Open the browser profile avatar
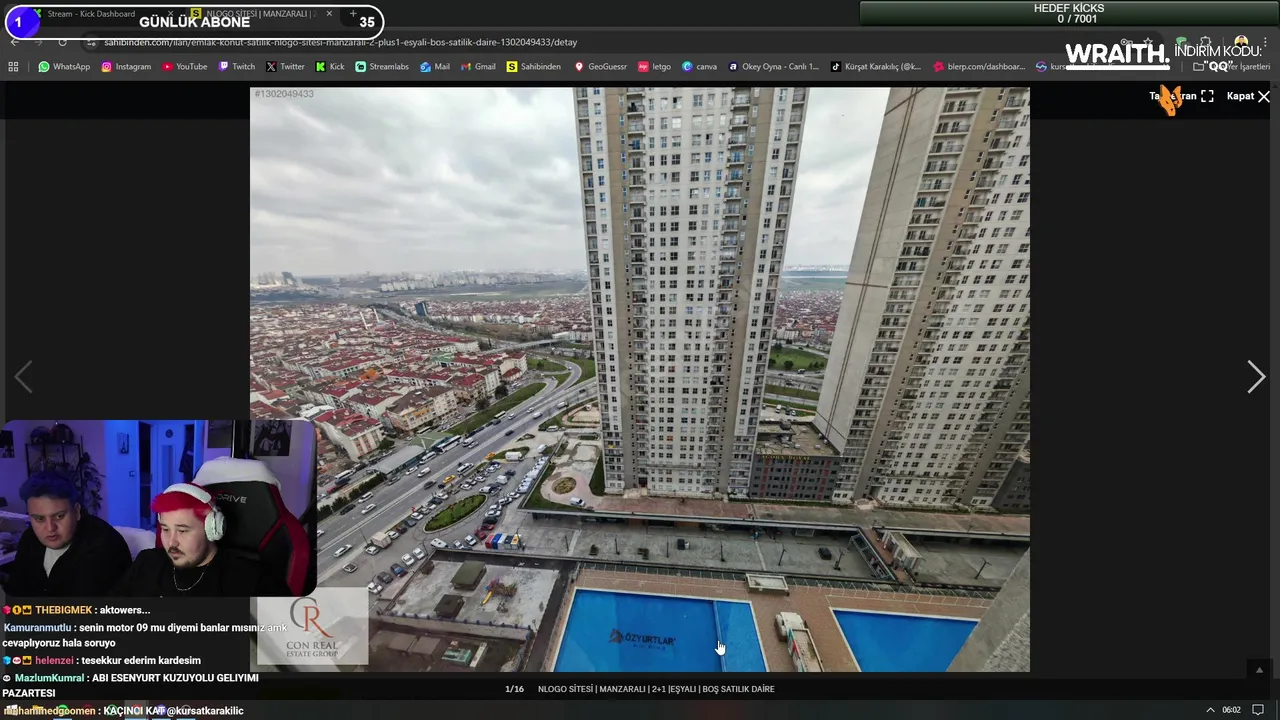 click(1241, 42)
